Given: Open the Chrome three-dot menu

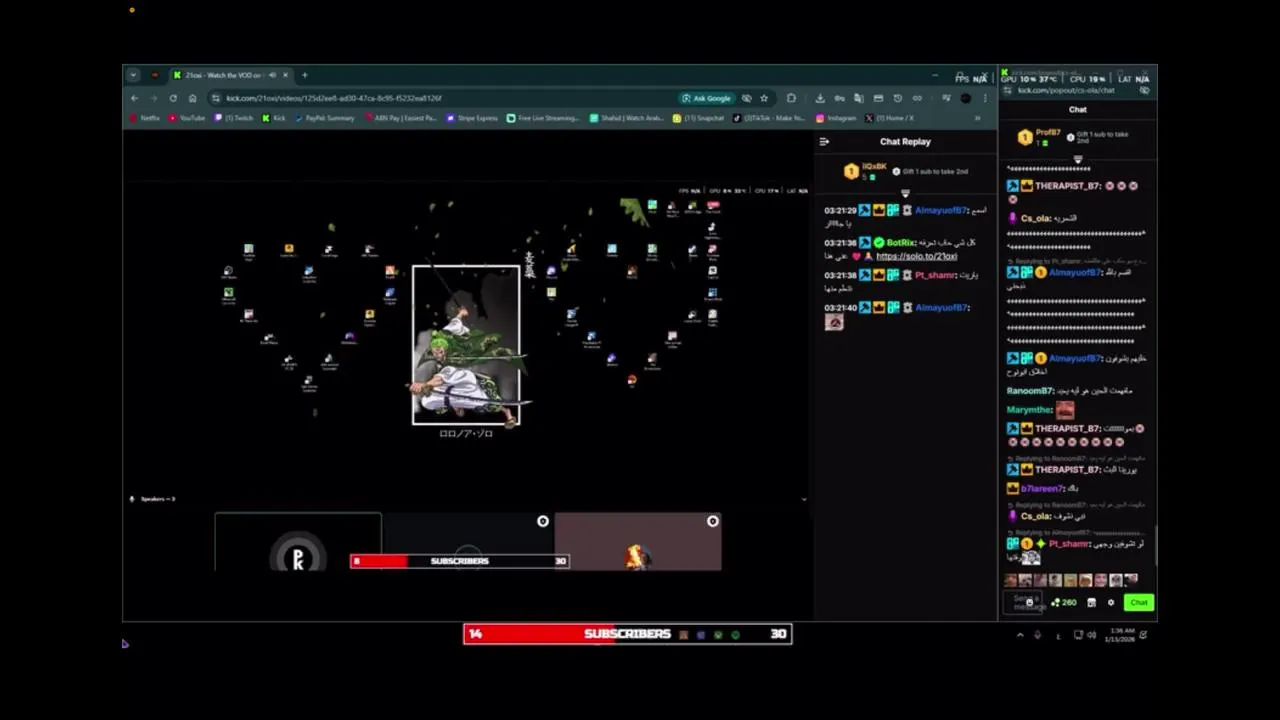Looking at the screenshot, I should coord(985,98).
